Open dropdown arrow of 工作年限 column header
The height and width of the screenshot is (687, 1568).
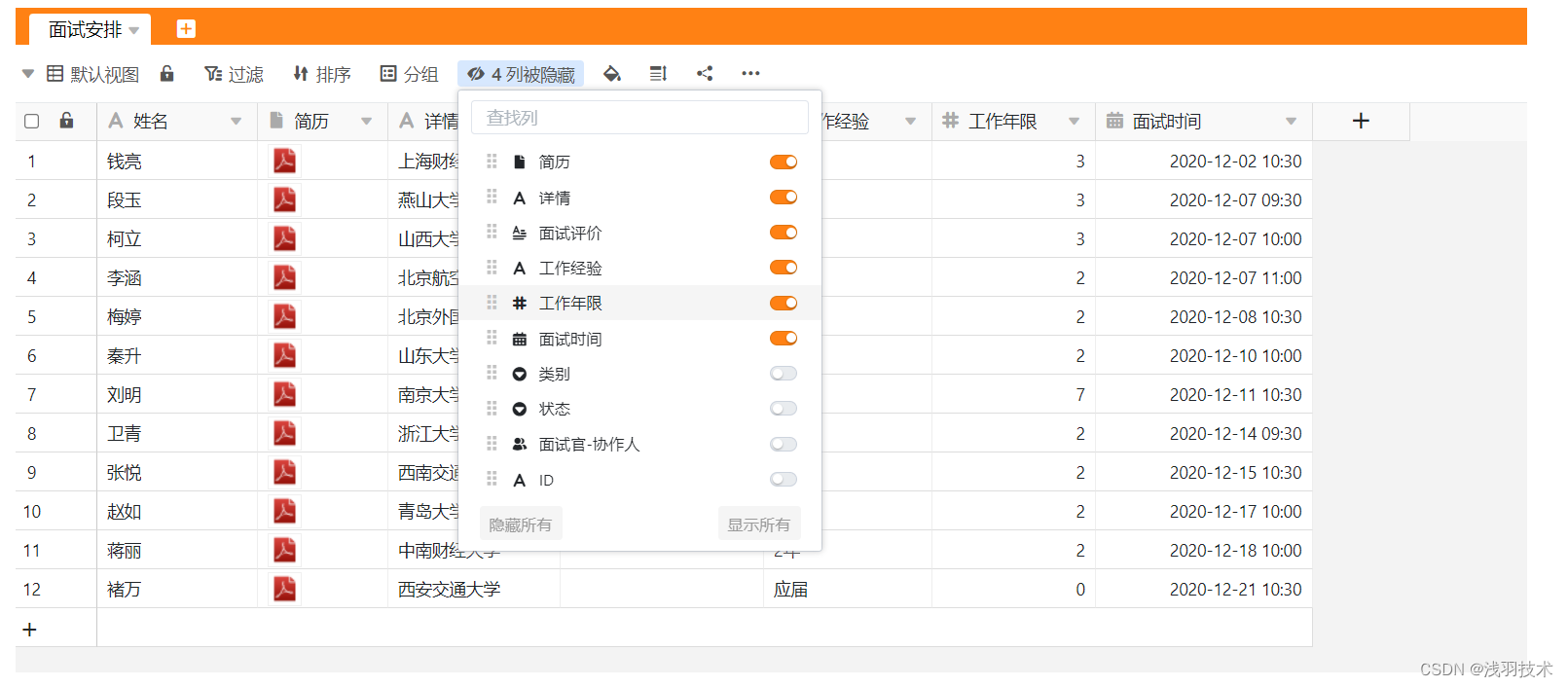[1075, 122]
